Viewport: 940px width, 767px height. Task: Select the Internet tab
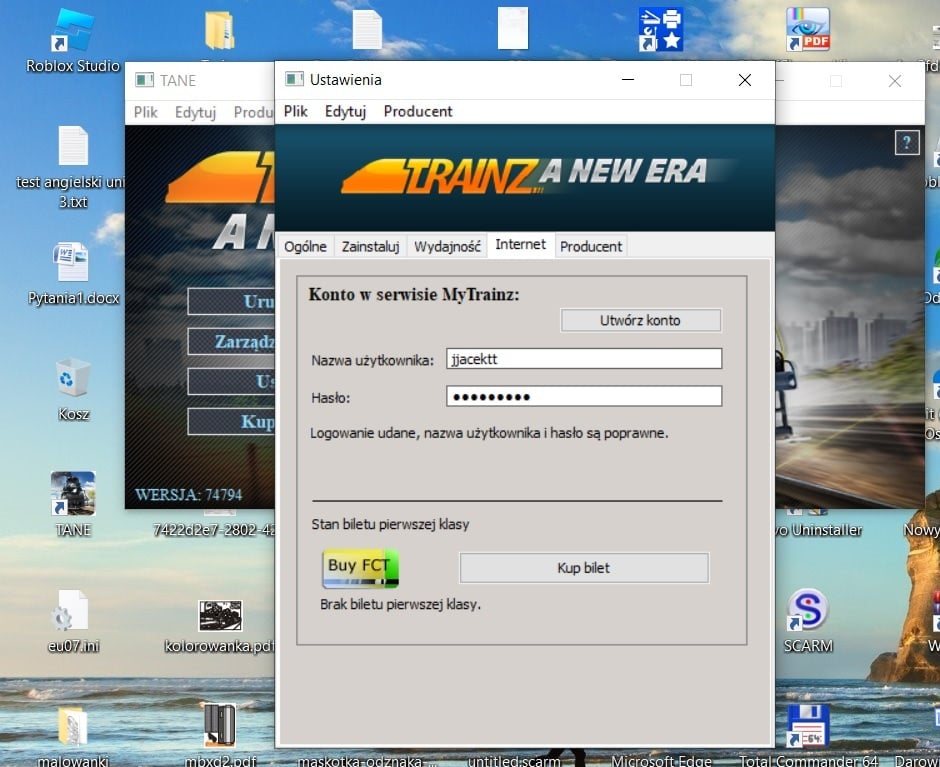click(x=520, y=245)
